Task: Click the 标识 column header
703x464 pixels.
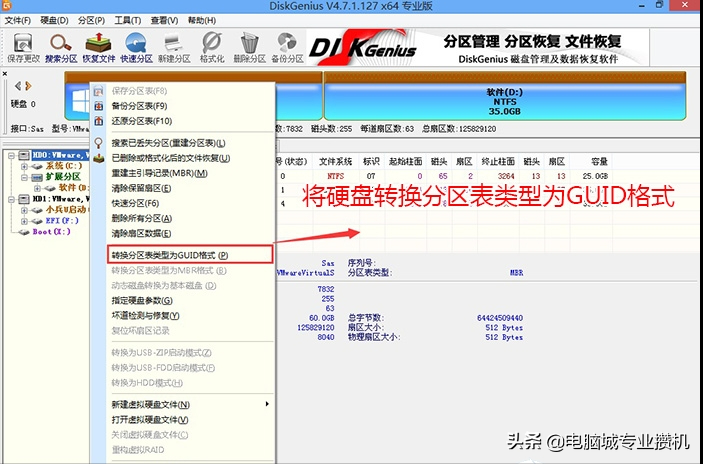Action: pos(371,161)
